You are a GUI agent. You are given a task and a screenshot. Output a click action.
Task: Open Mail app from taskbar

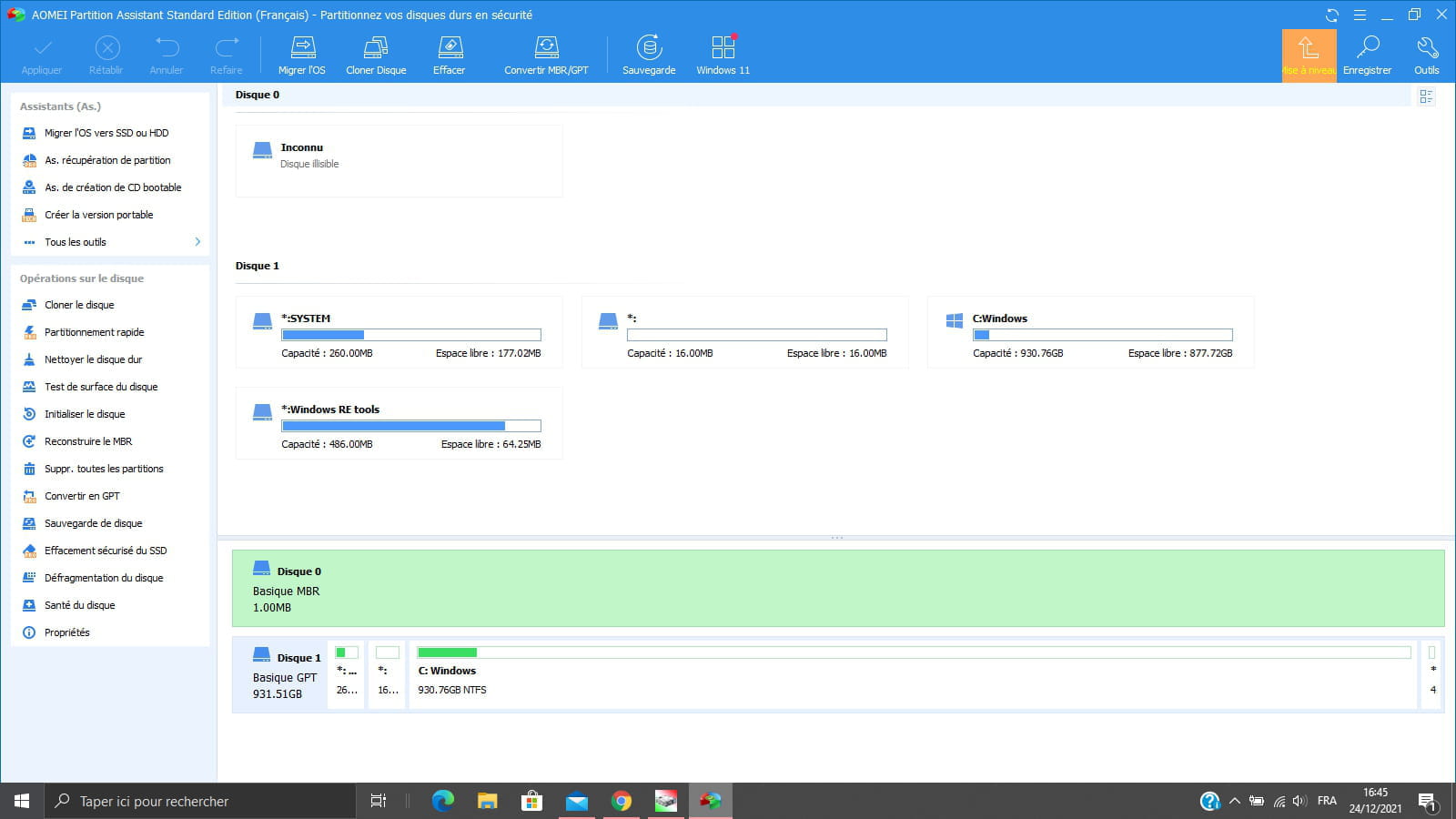coord(577,801)
